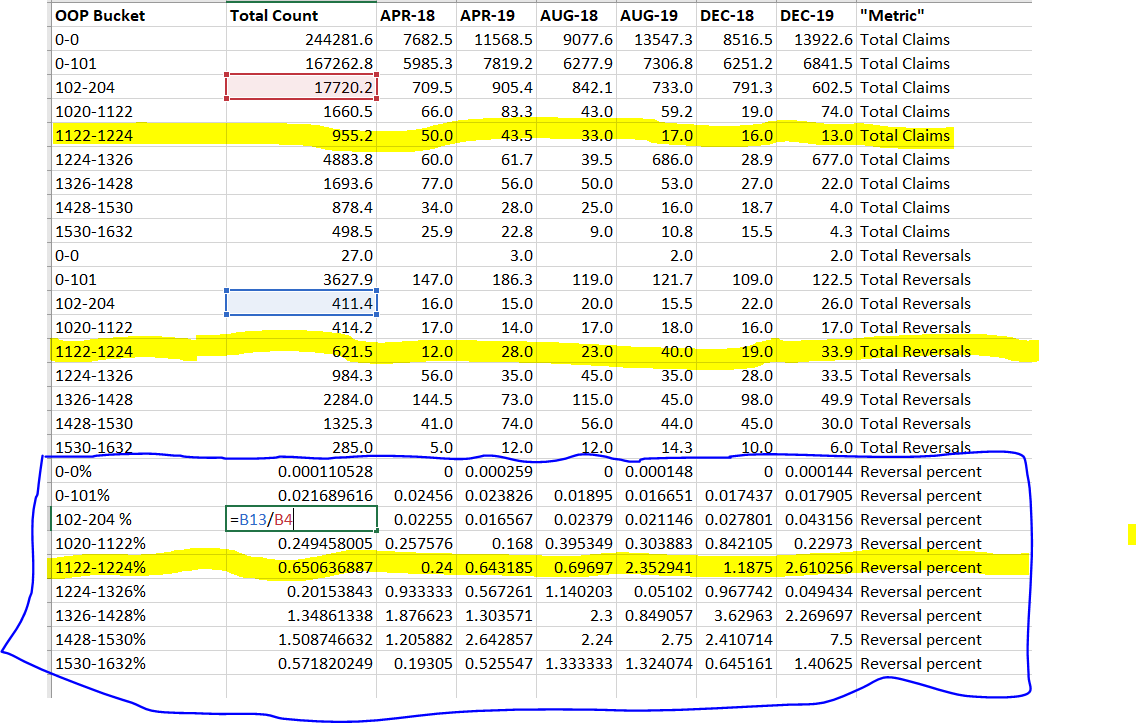Image resolution: width=1136 pixels, height=723 pixels.
Task: Select the cell containing 0.021689616
Action: pyautogui.click(x=301, y=496)
